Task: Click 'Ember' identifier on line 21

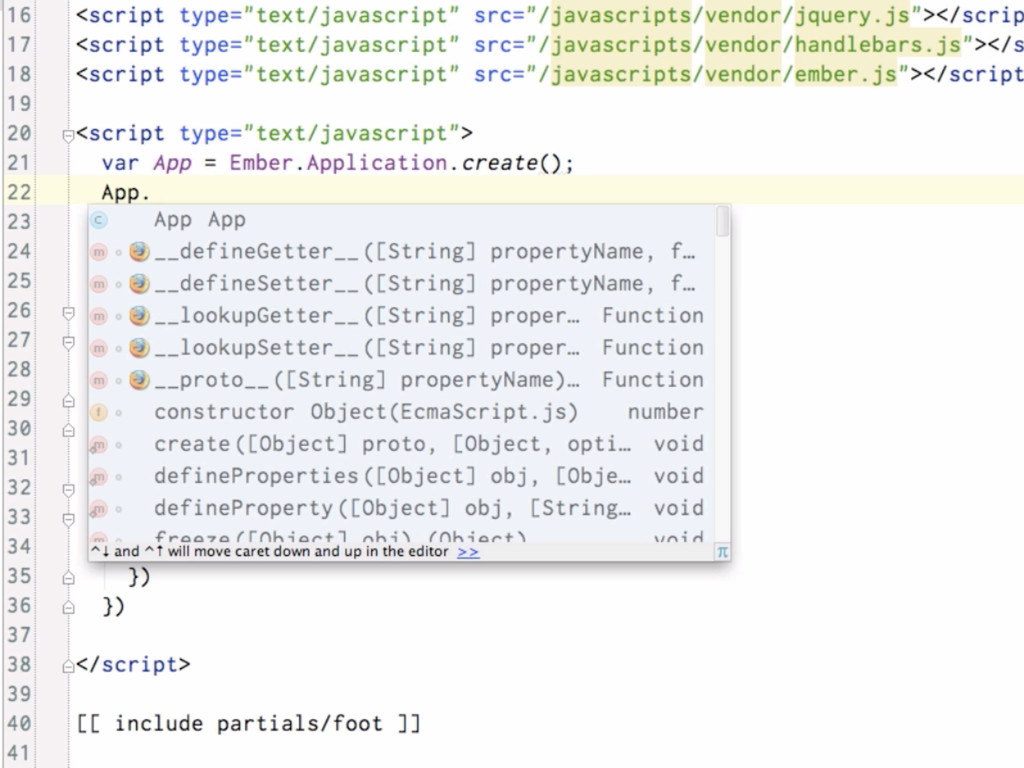Action: pos(261,162)
